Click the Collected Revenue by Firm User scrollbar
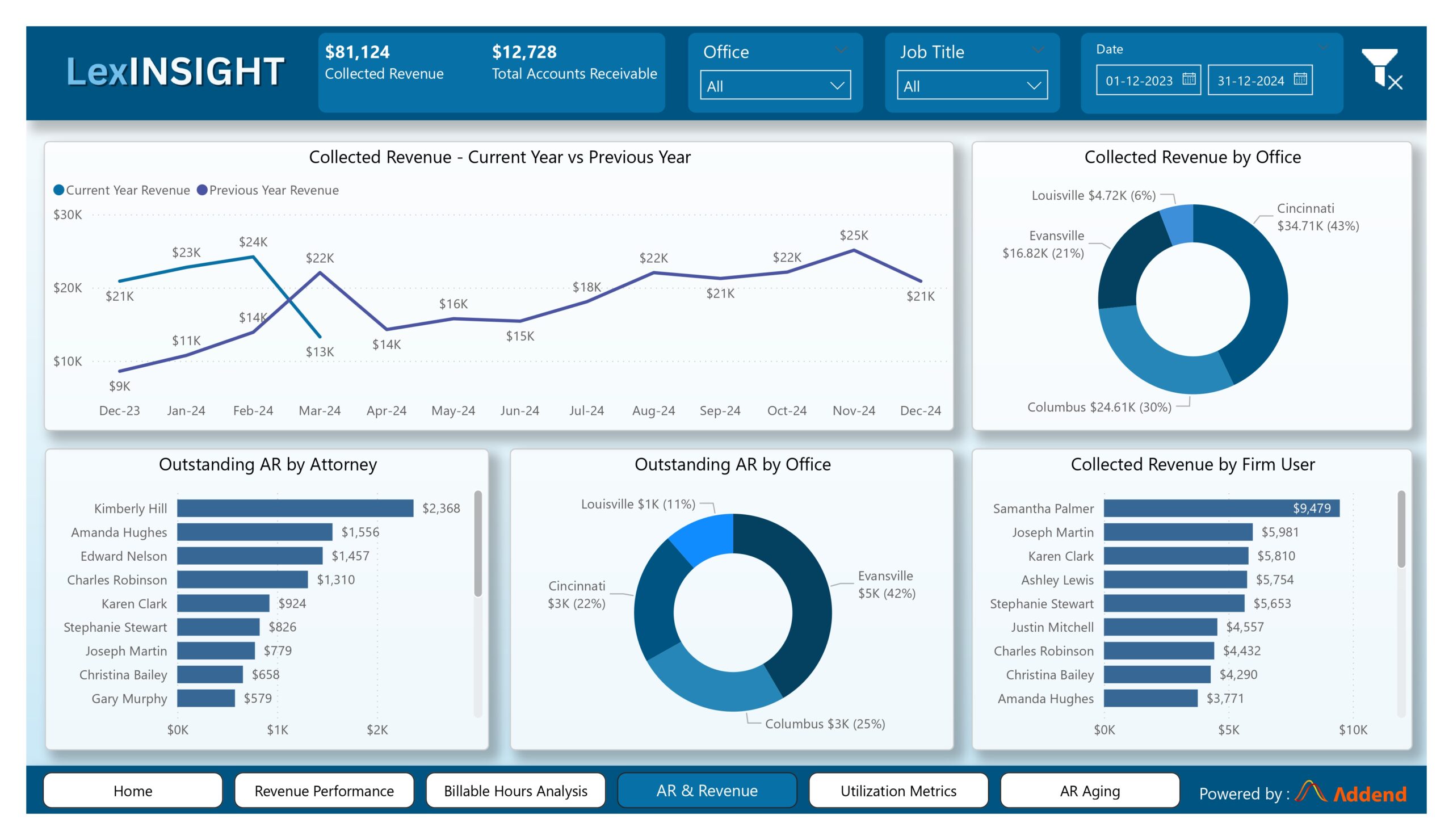This screenshot has width=1453, height=840. tap(1401, 528)
